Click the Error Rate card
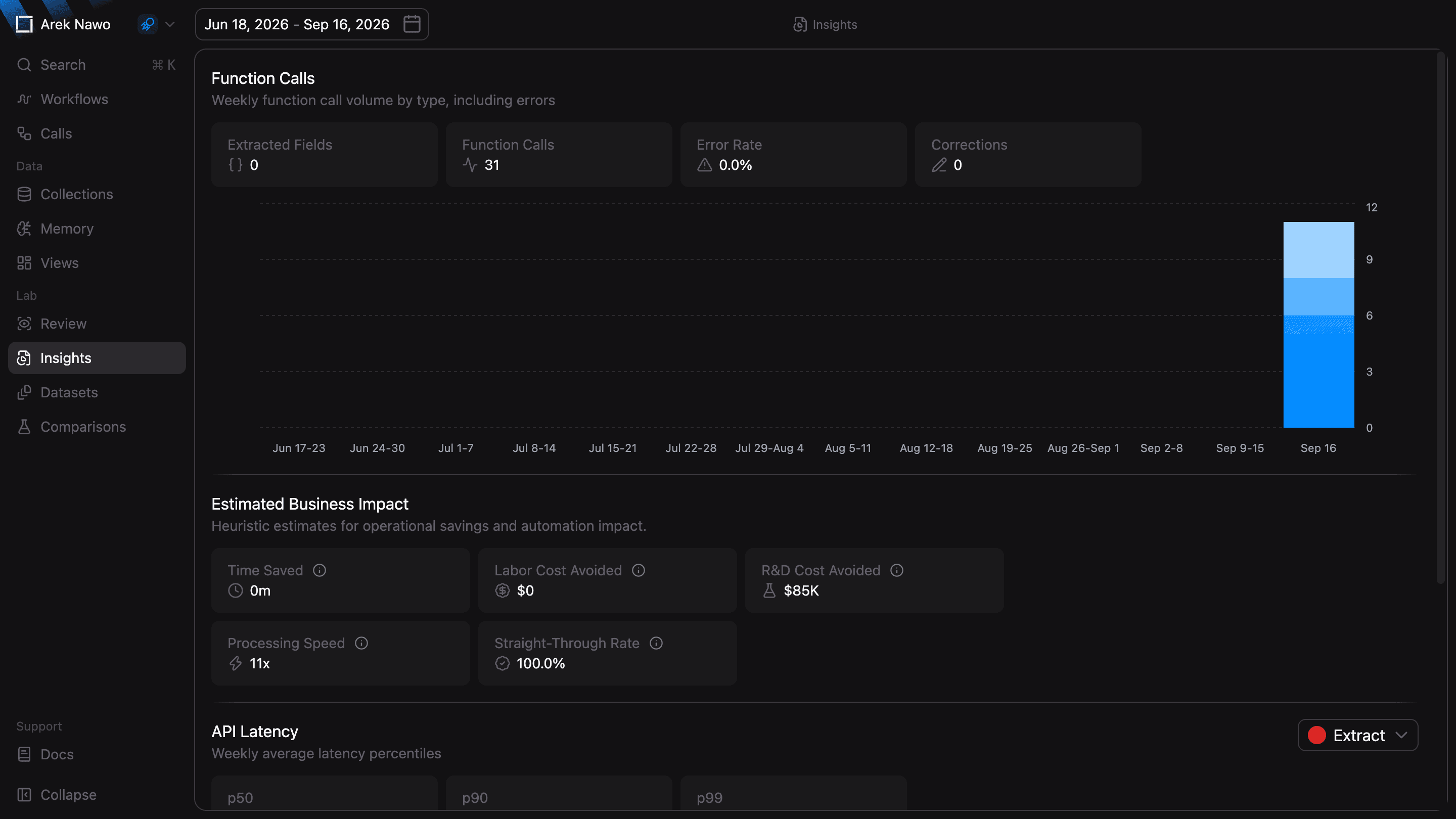The height and width of the screenshot is (819, 1456). pyautogui.click(x=794, y=155)
